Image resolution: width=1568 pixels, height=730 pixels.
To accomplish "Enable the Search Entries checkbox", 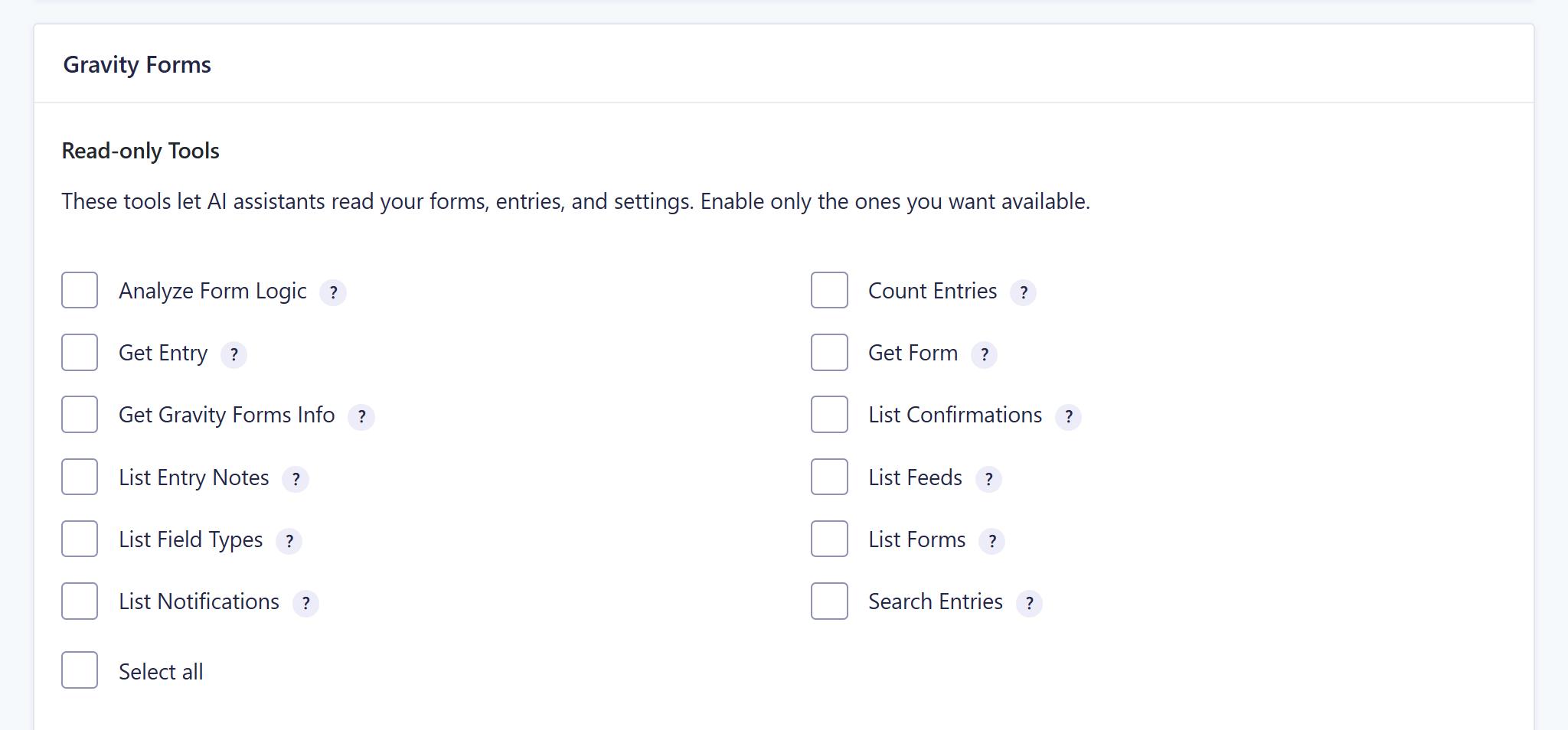I will pyautogui.click(x=829, y=601).
